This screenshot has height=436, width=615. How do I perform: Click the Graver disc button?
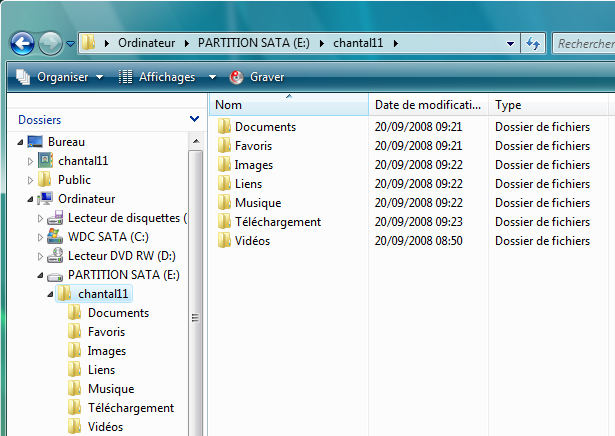(x=257, y=77)
